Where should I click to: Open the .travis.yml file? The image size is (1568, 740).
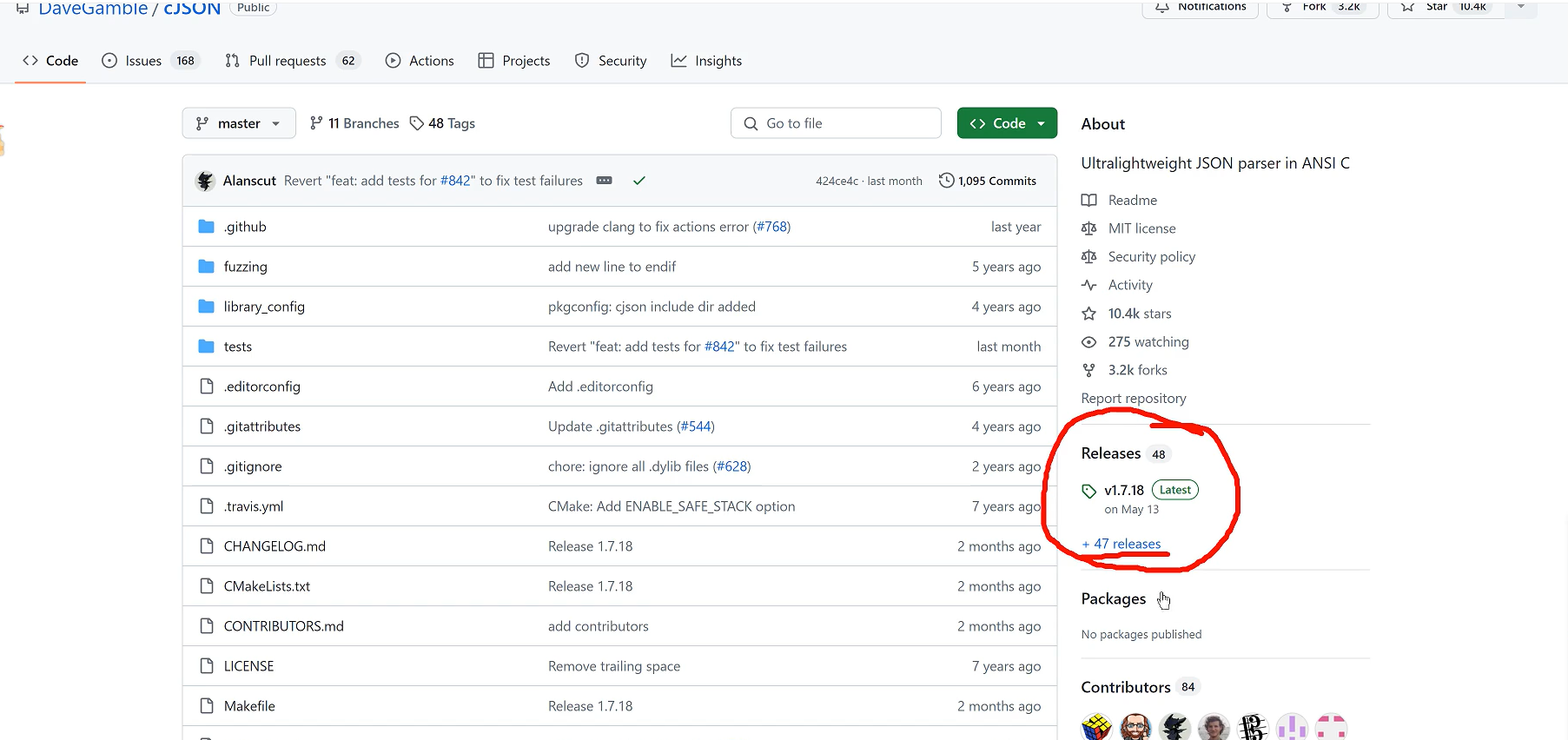[254, 506]
